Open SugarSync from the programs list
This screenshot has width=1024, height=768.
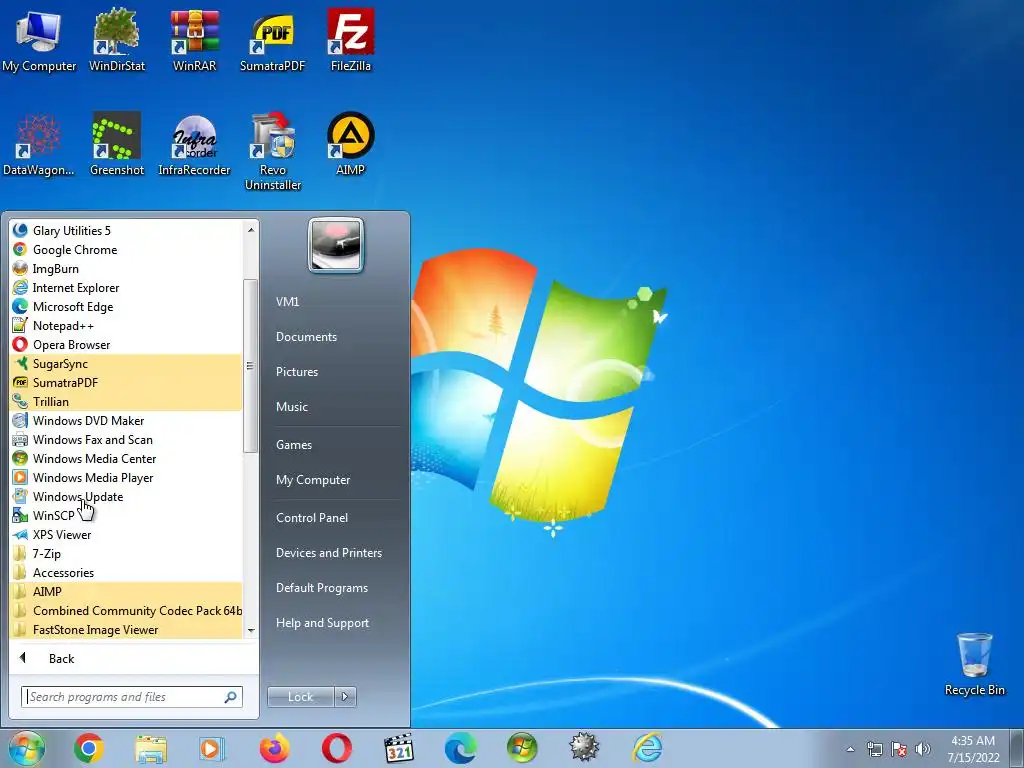126,364
